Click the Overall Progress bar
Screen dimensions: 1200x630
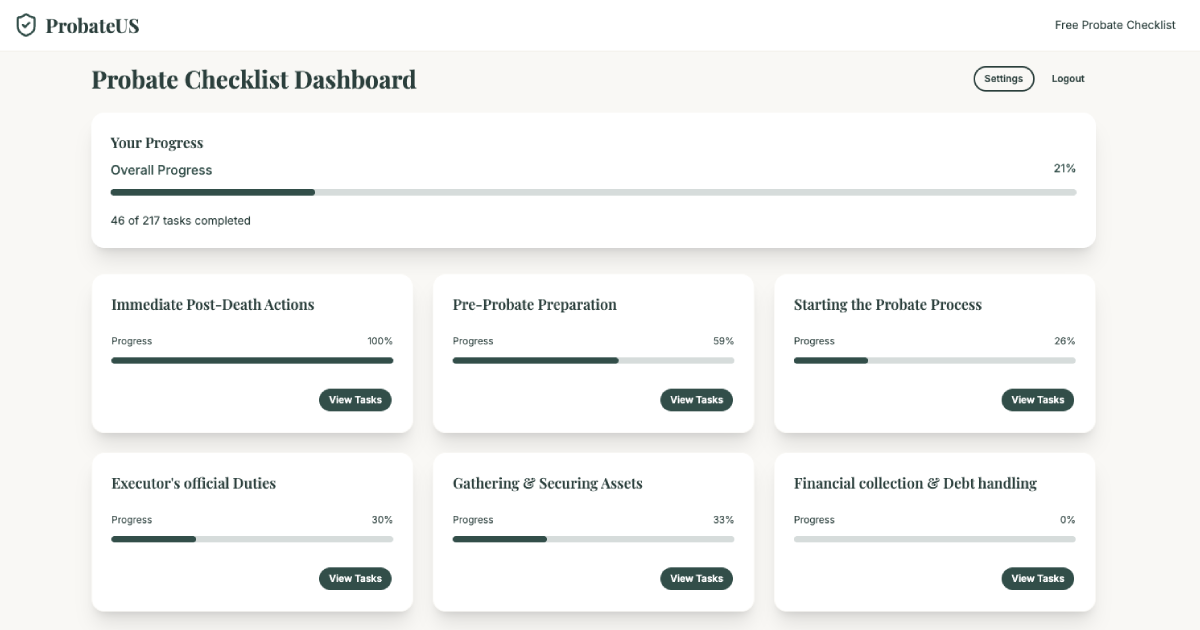coord(593,192)
